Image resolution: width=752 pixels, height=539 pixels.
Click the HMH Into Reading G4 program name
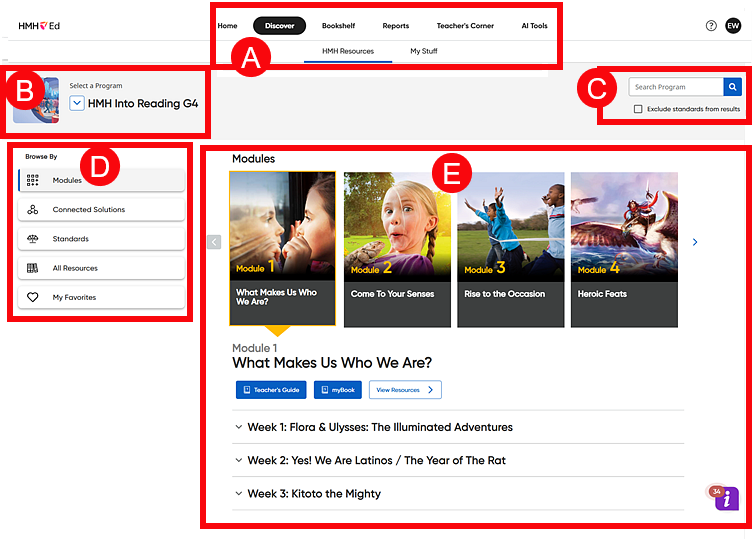143,104
